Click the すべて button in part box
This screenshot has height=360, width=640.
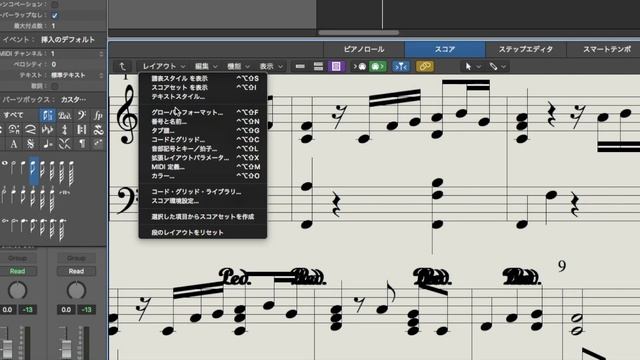pos(13,116)
